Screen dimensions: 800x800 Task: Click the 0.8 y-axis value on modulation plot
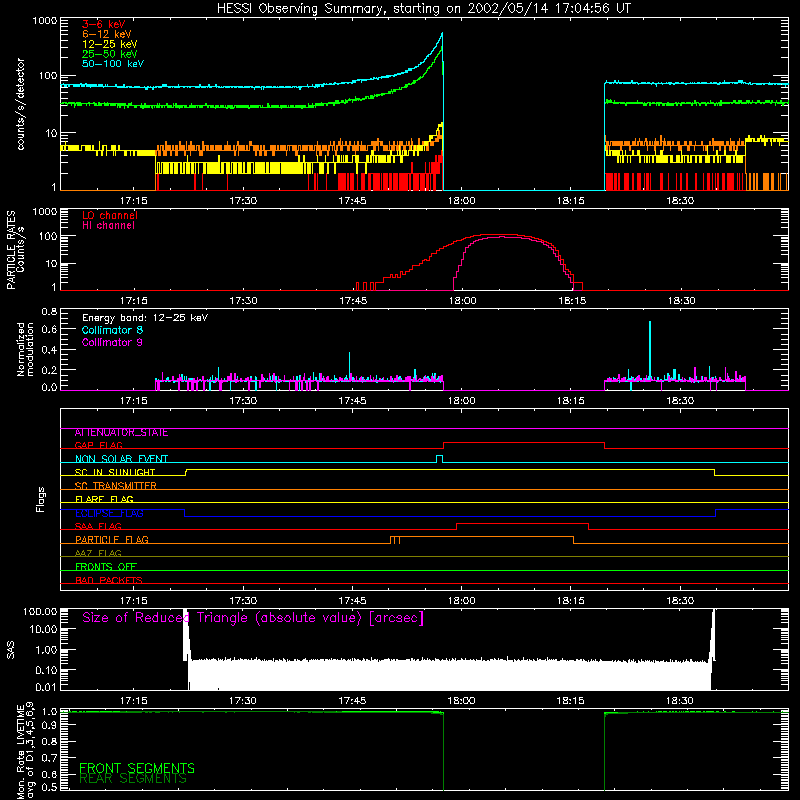[x=49, y=312]
